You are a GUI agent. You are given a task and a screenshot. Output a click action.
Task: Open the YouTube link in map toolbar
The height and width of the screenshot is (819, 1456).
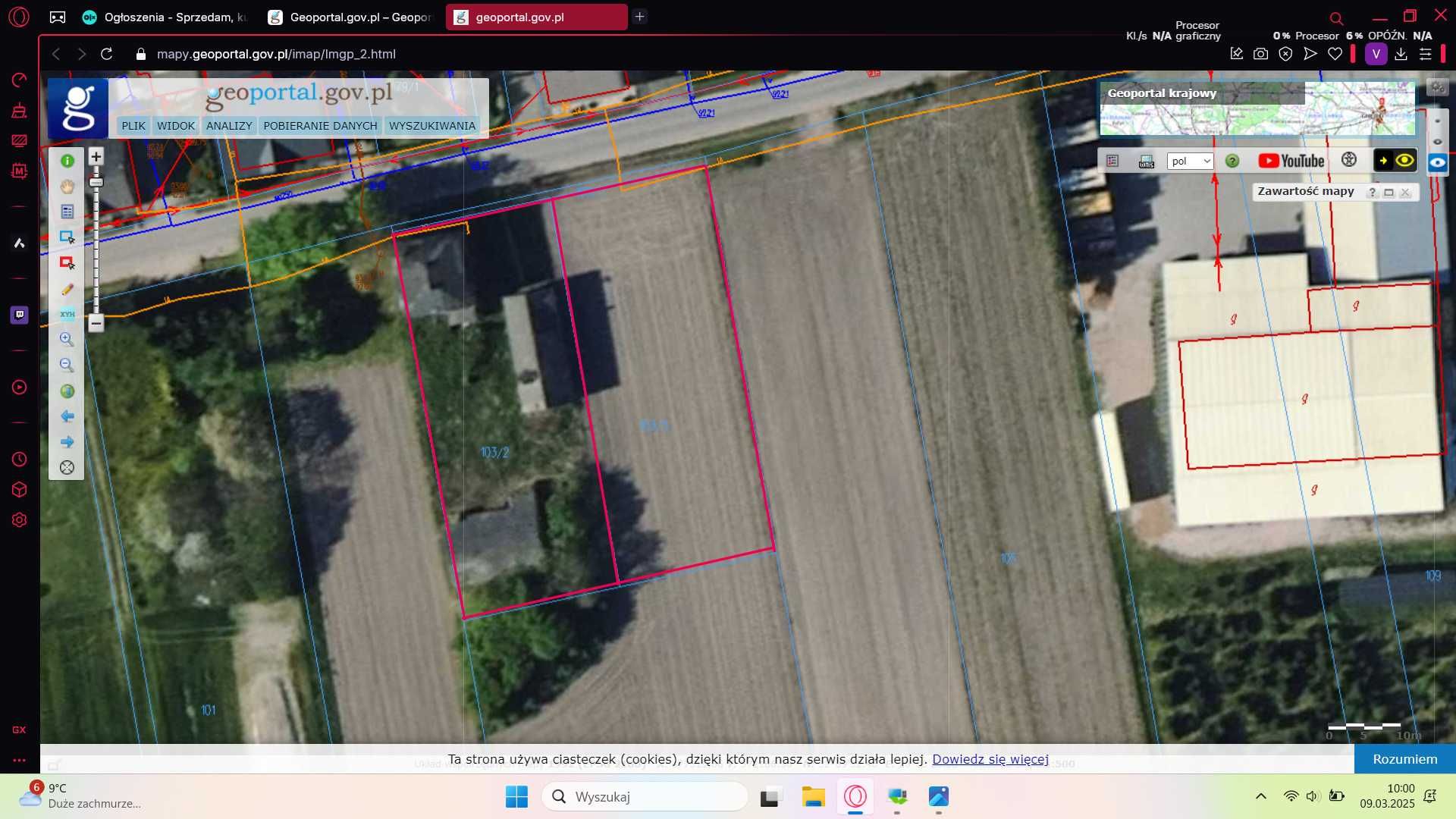tap(1291, 161)
